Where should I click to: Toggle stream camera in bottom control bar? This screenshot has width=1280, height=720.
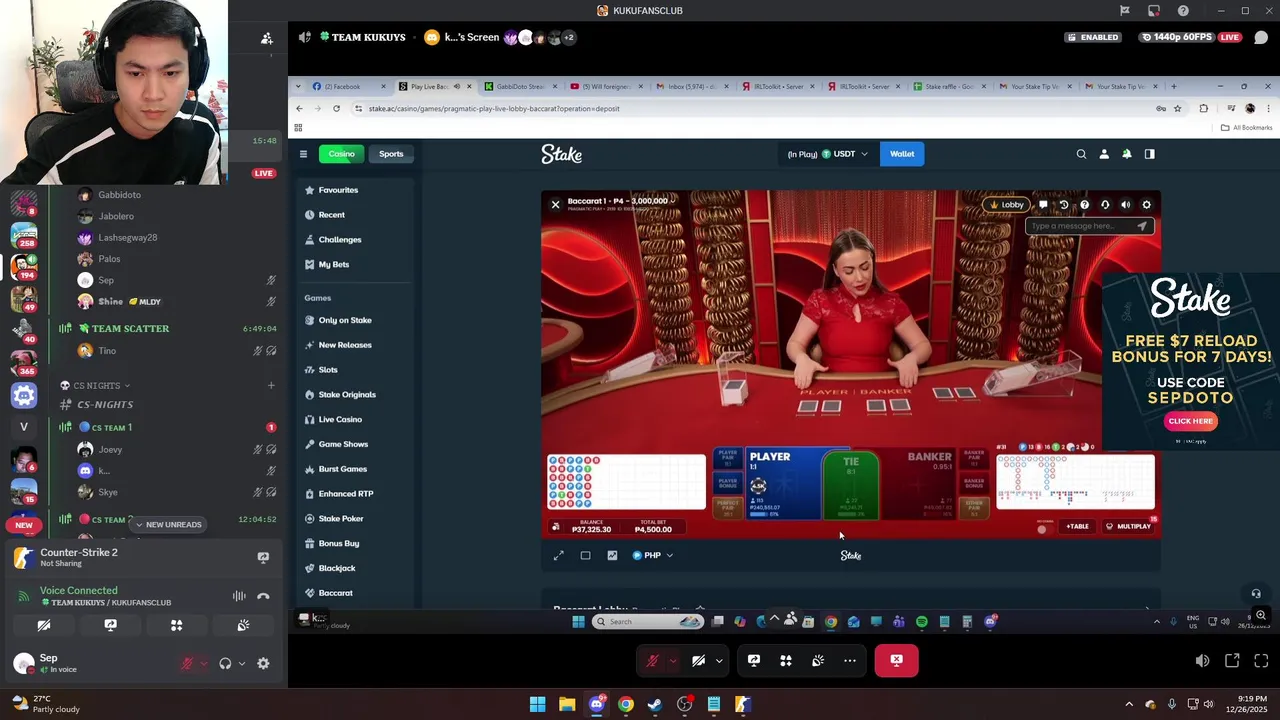698,660
